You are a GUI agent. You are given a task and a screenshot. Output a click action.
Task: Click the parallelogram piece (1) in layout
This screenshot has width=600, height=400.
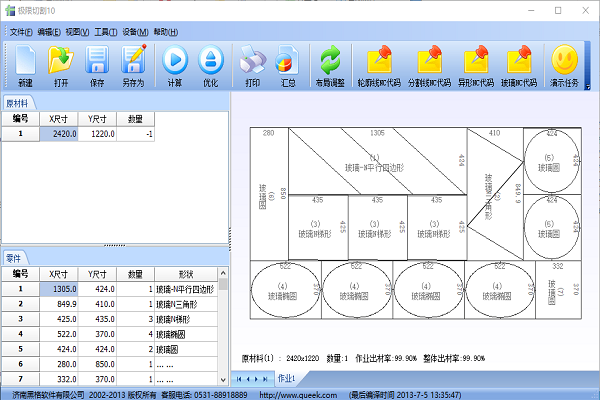point(377,162)
